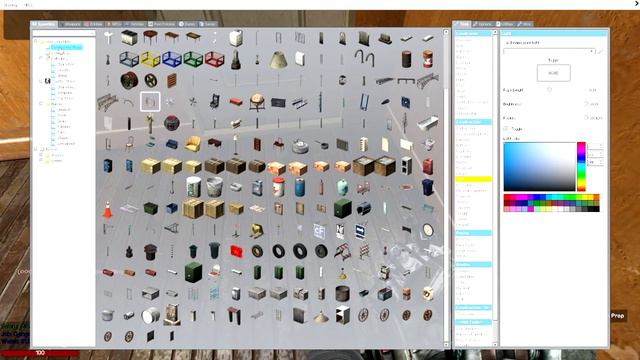Switch to the Options tab
Screen dimensions: 640x360
pos(482,24)
